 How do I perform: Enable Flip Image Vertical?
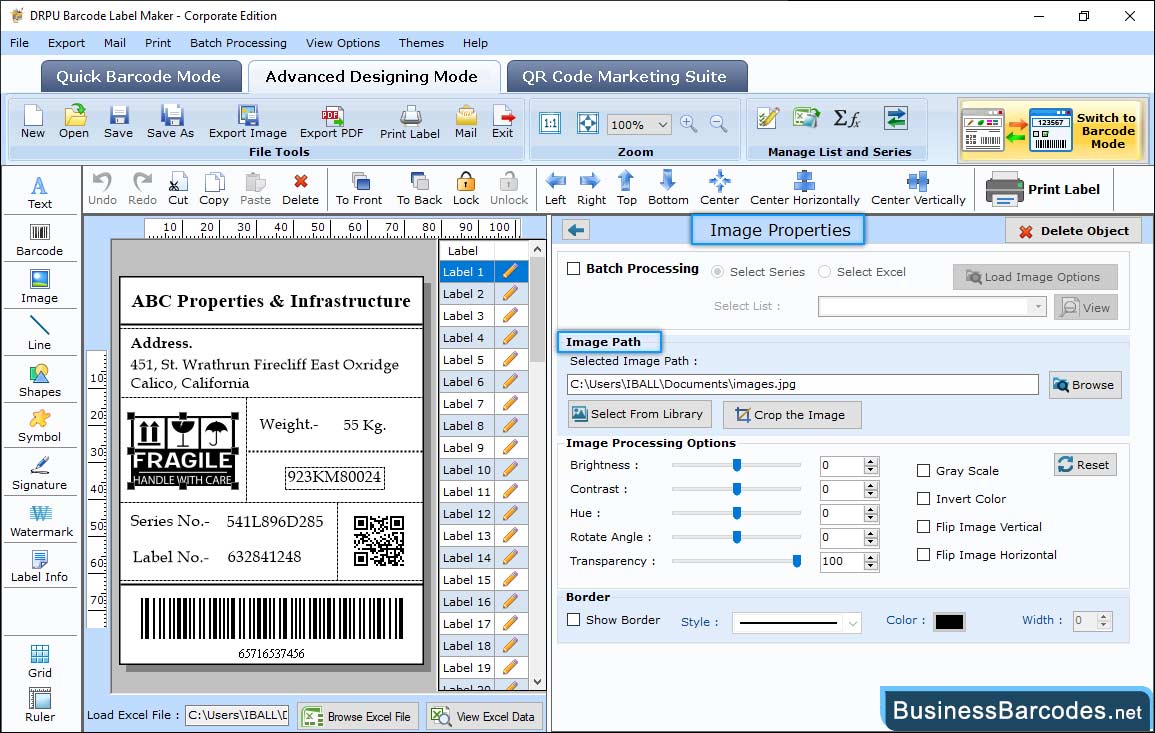923,527
